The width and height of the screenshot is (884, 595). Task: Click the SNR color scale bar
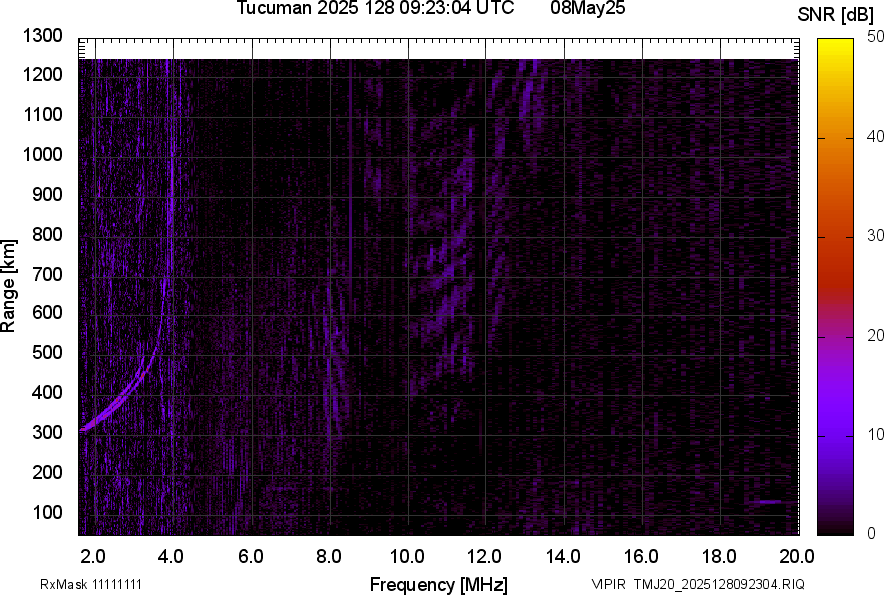(x=836, y=287)
